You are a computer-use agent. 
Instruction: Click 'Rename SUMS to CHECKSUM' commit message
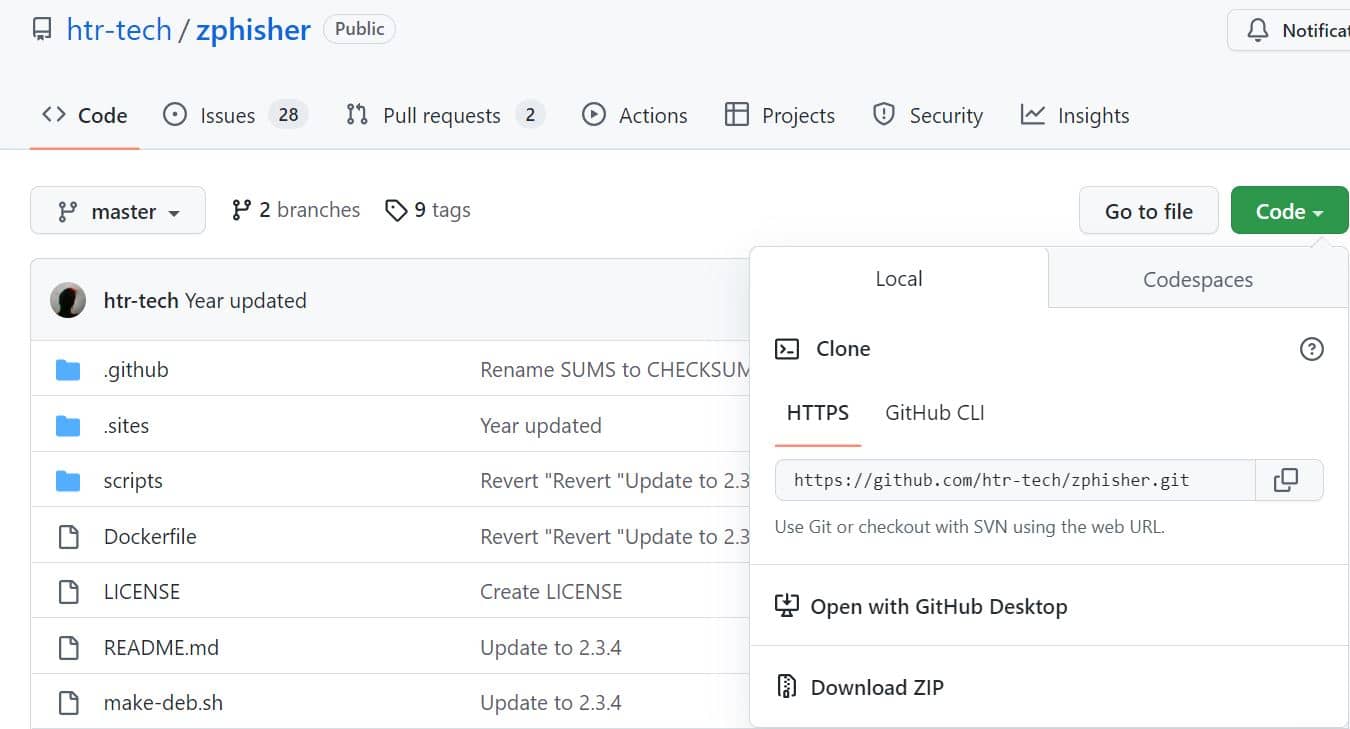[x=615, y=370]
